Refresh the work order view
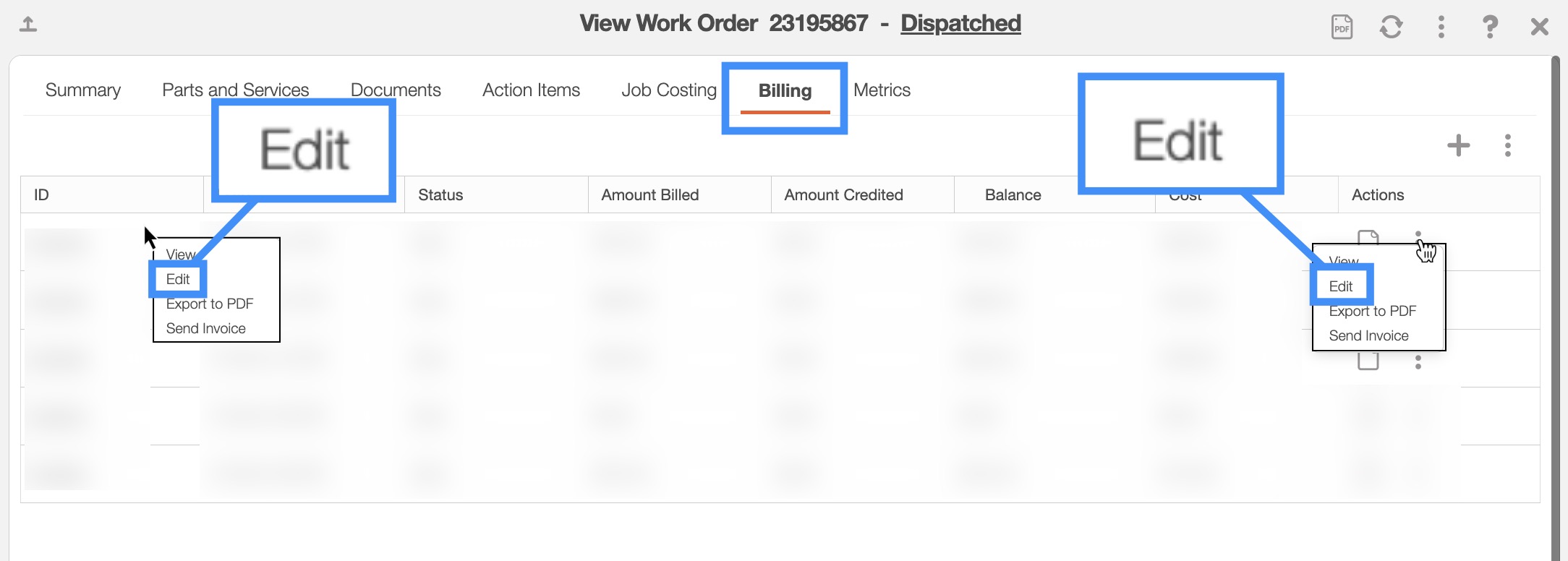This screenshot has width=1568, height=561. (1391, 27)
